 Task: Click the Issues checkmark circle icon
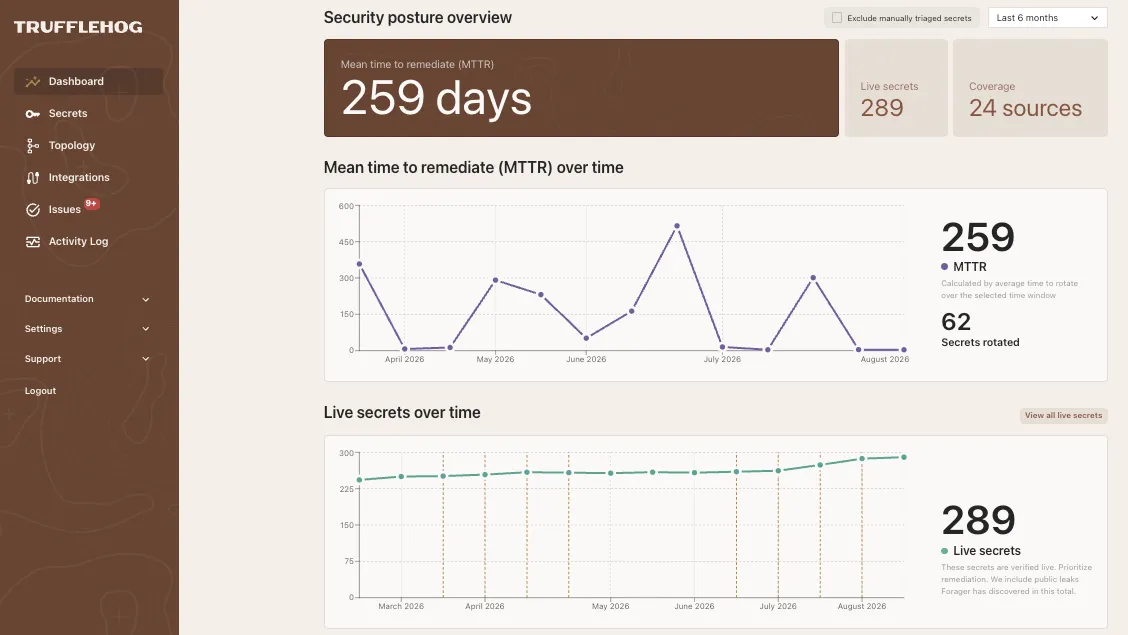[32, 210]
